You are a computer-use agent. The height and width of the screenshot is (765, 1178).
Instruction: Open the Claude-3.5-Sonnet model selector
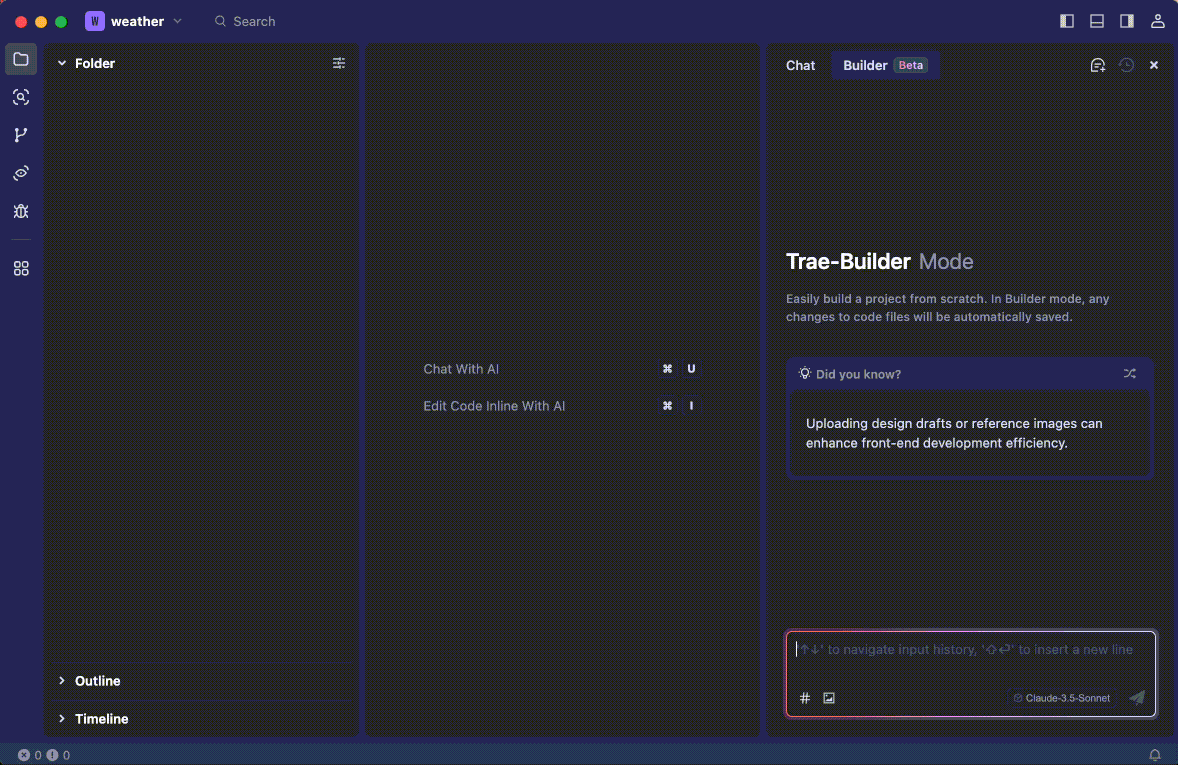pyautogui.click(x=1062, y=698)
